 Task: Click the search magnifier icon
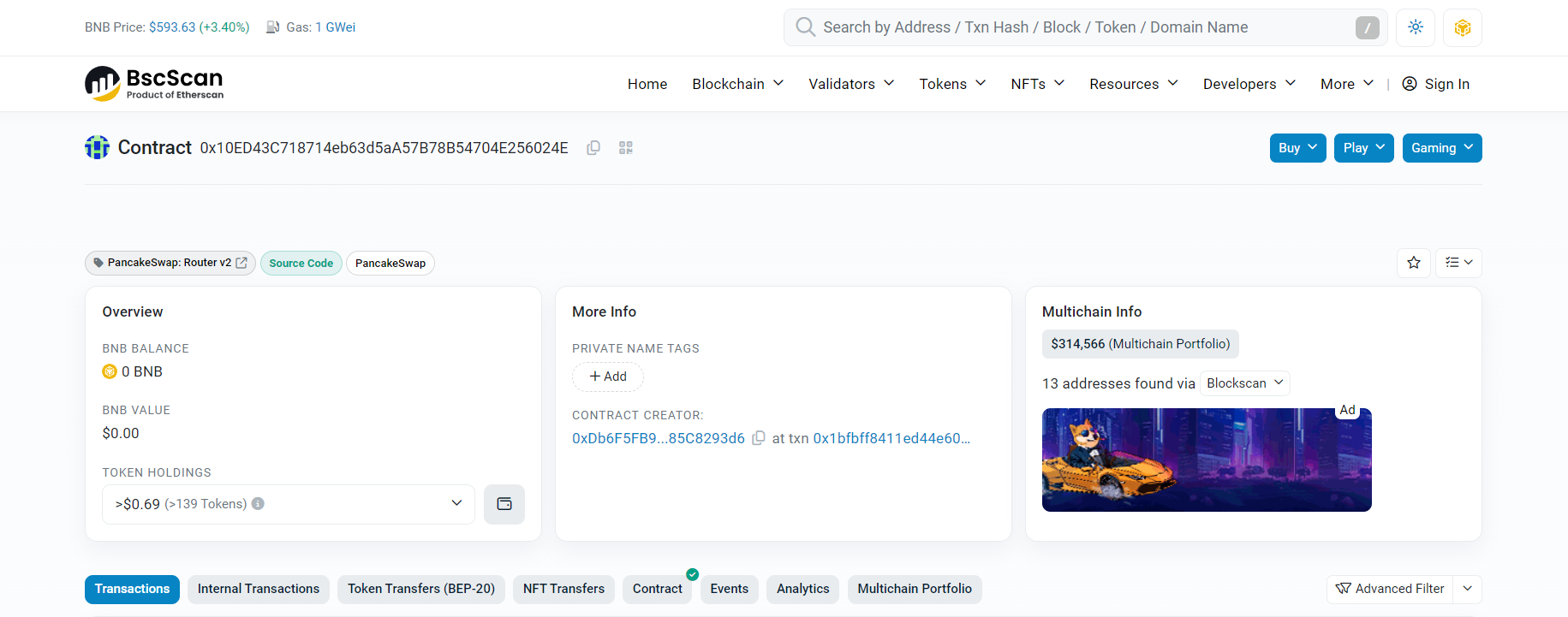805,27
